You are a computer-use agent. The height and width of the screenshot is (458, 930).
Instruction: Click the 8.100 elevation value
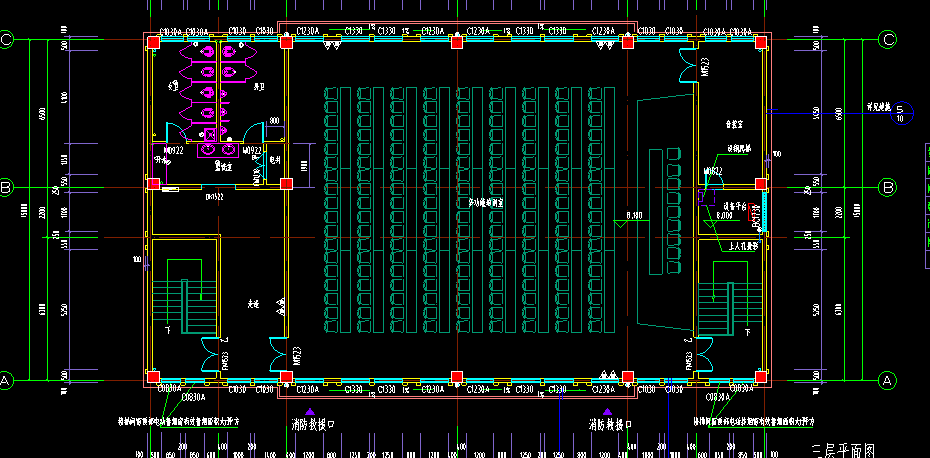tap(635, 216)
